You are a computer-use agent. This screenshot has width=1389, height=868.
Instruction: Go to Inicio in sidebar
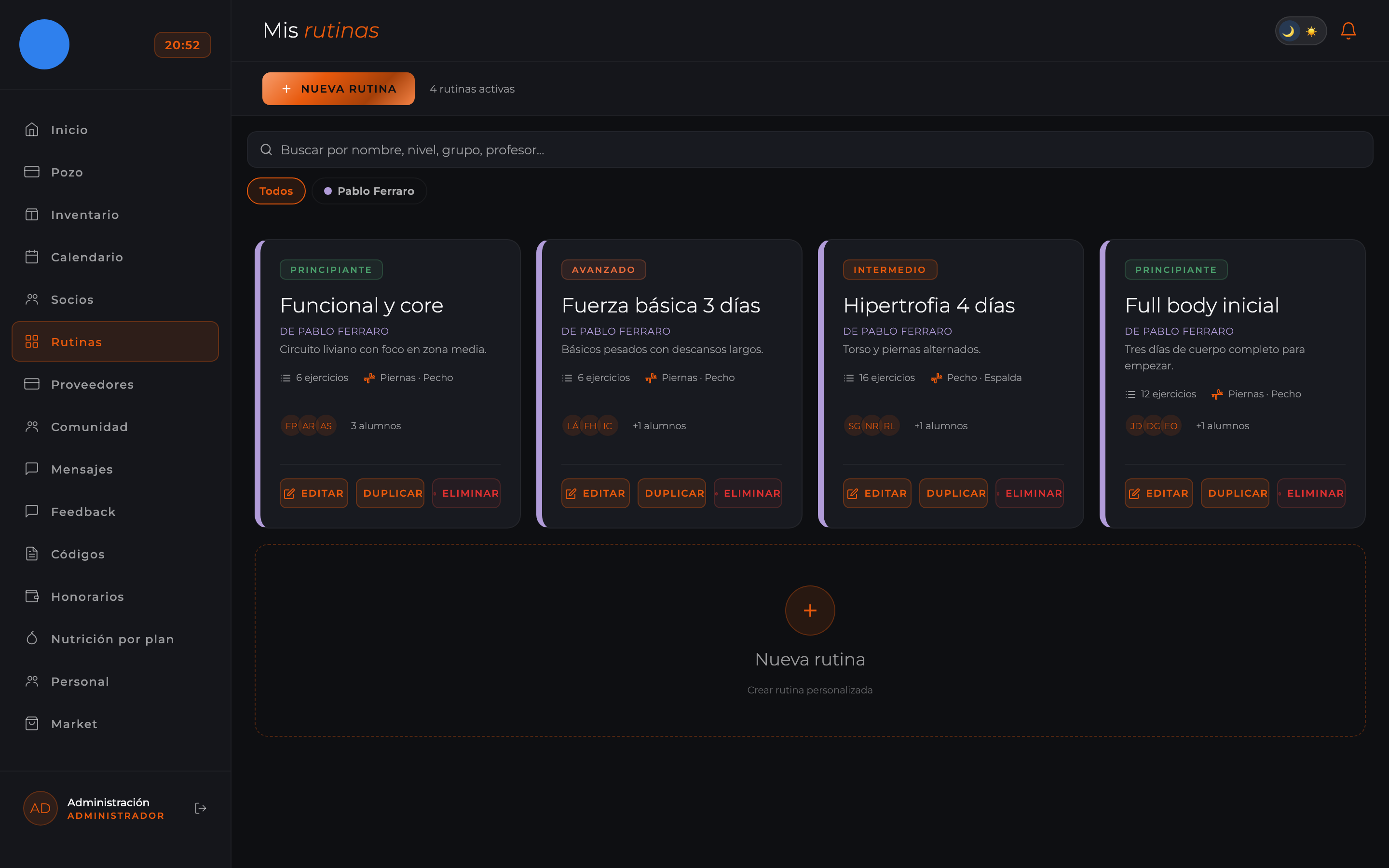coord(115,130)
